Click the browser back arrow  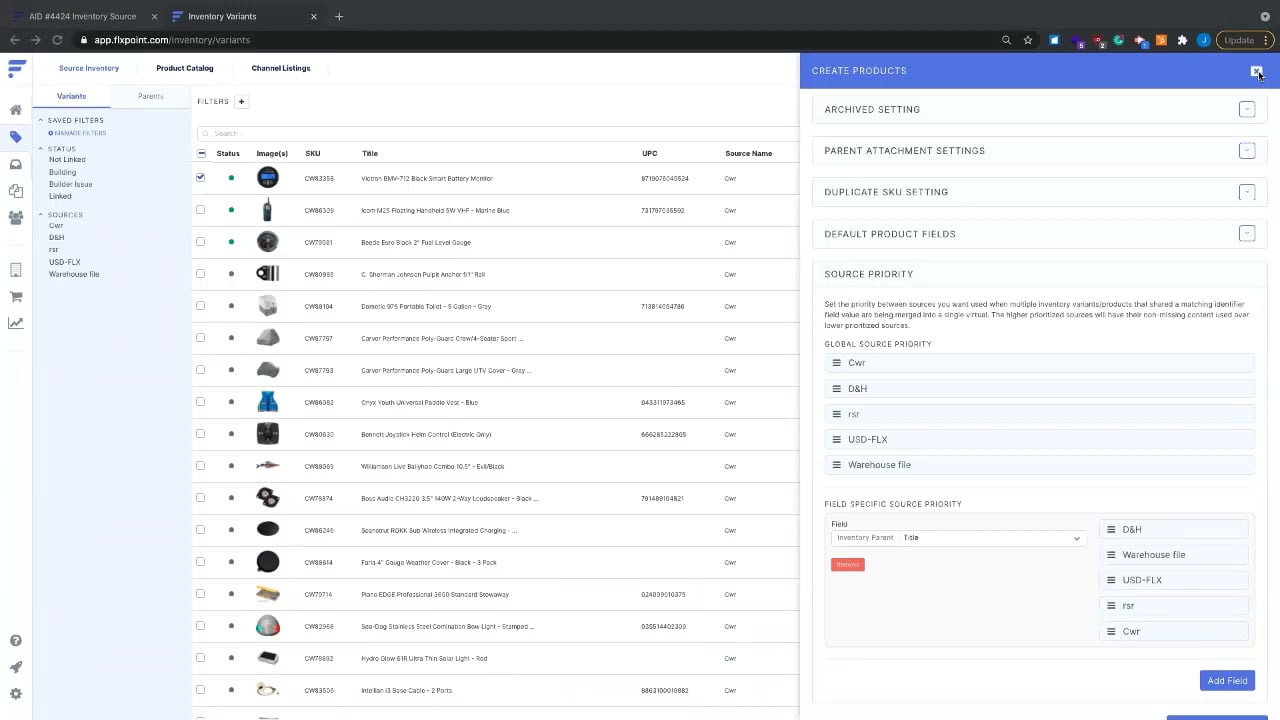pos(14,40)
